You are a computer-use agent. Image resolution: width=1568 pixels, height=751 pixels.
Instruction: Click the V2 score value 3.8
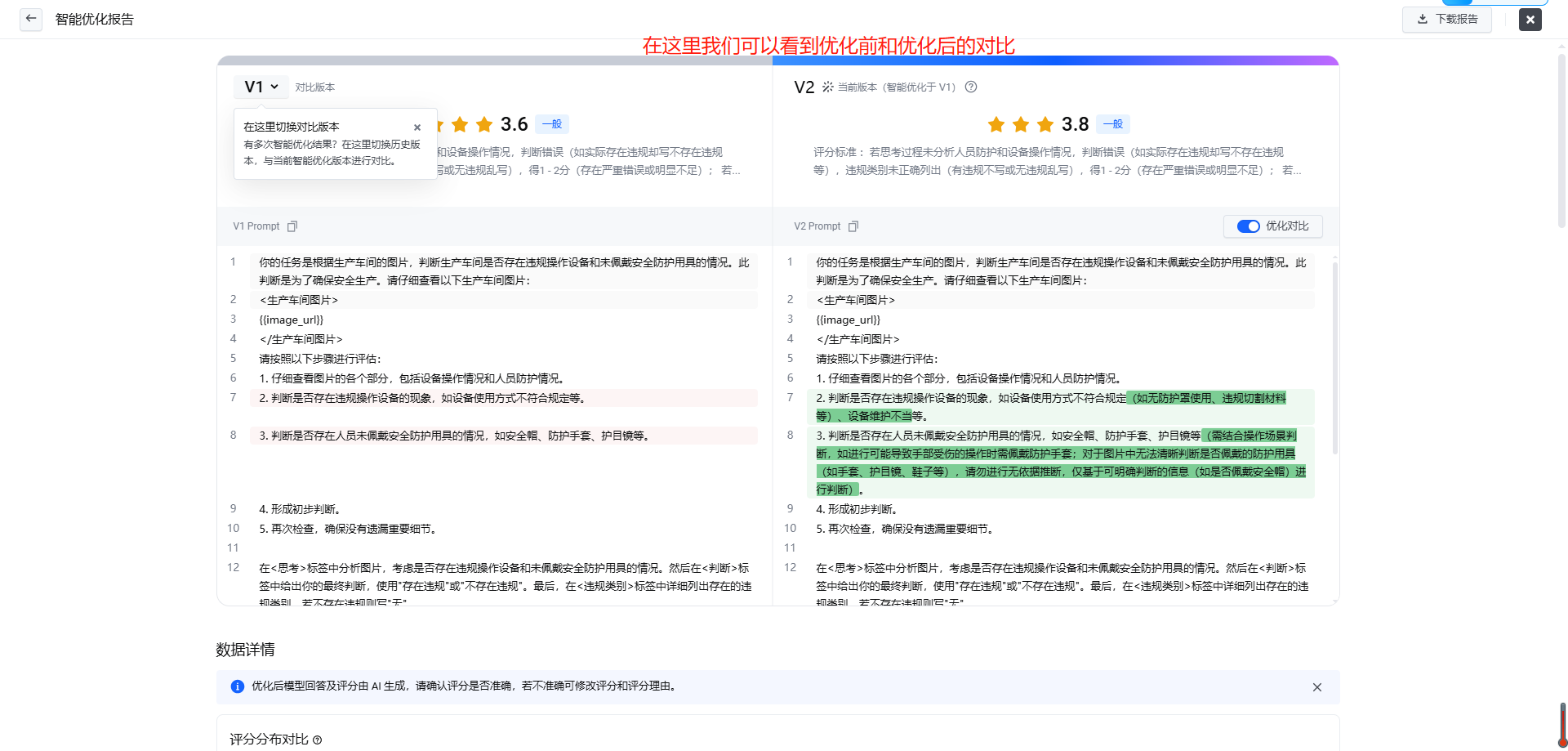coord(1076,124)
